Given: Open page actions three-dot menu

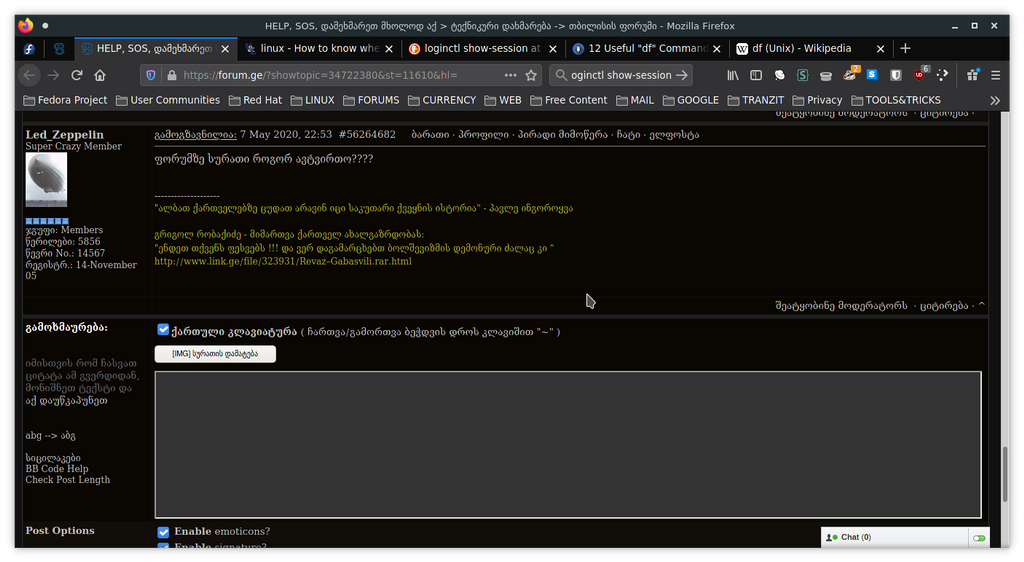Looking at the screenshot, I should click(510, 76).
